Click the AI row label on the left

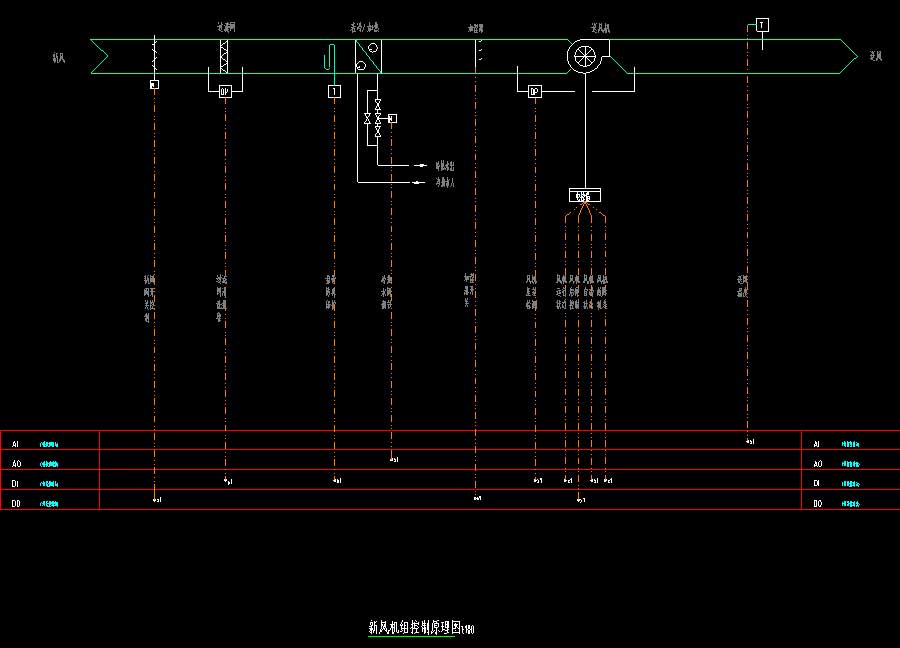click(x=16, y=443)
